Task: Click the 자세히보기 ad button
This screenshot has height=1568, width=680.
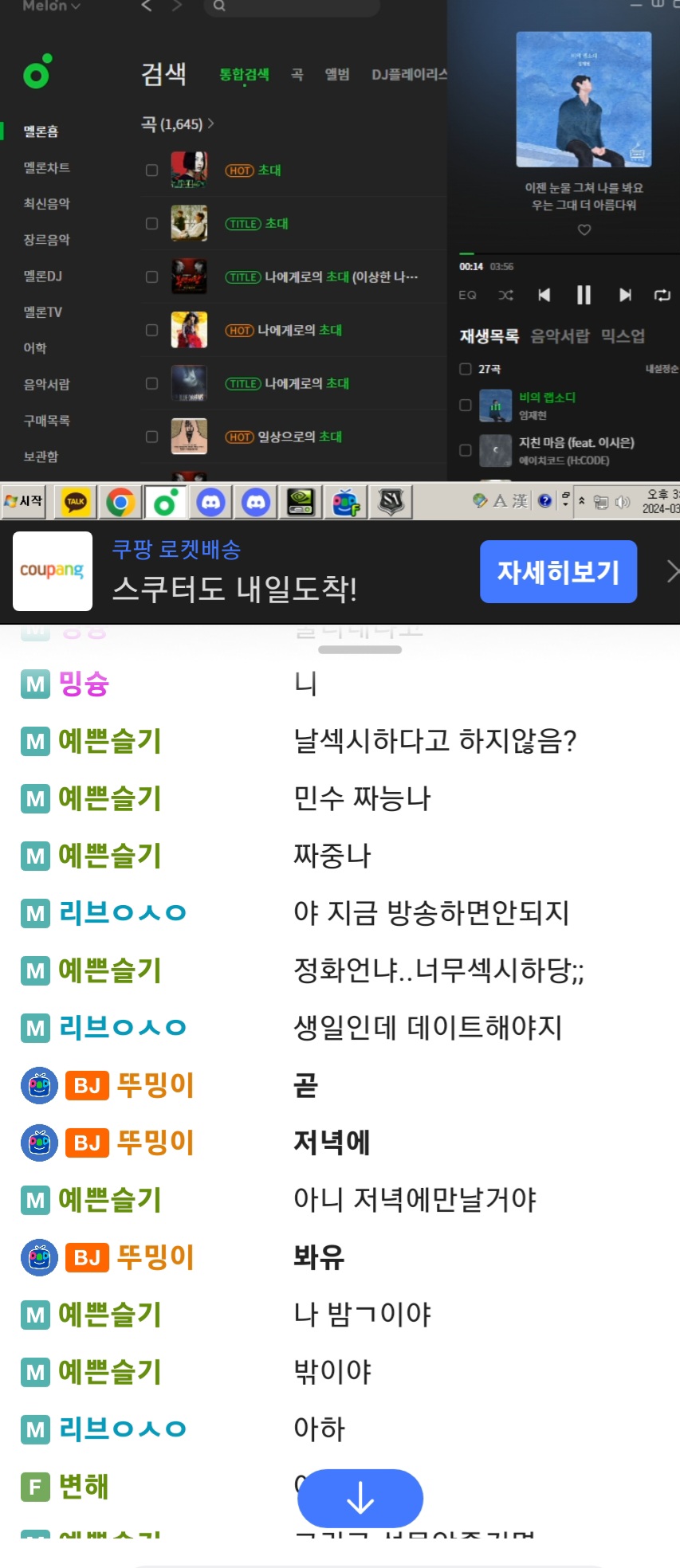Action: coord(558,571)
